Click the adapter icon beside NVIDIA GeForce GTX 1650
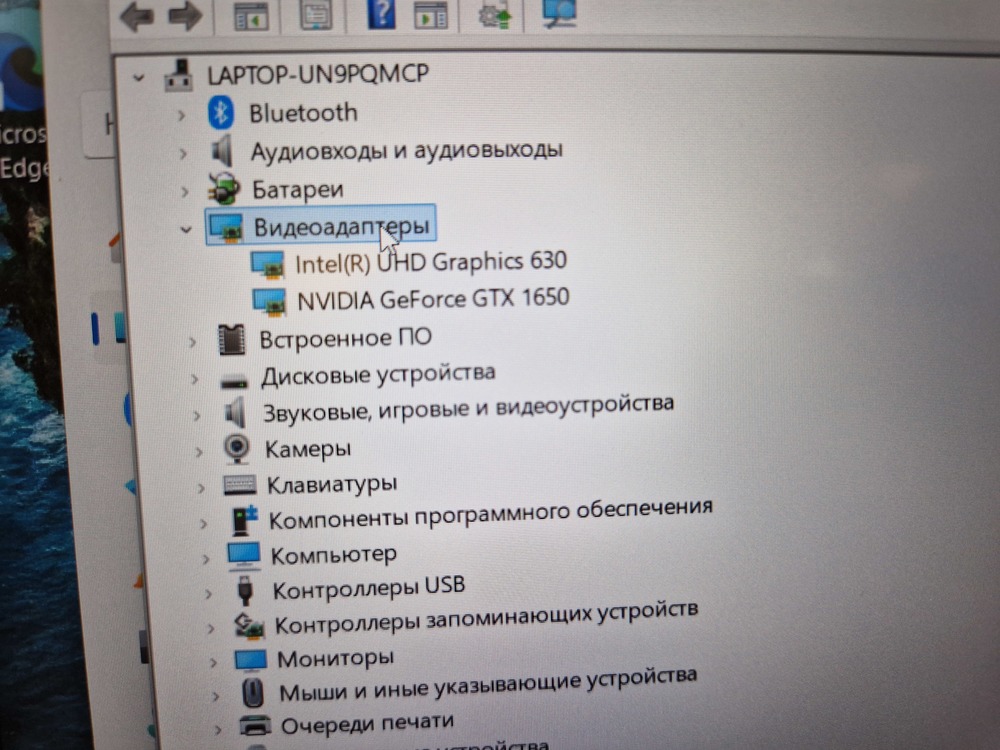 click(x=269, y=301)
